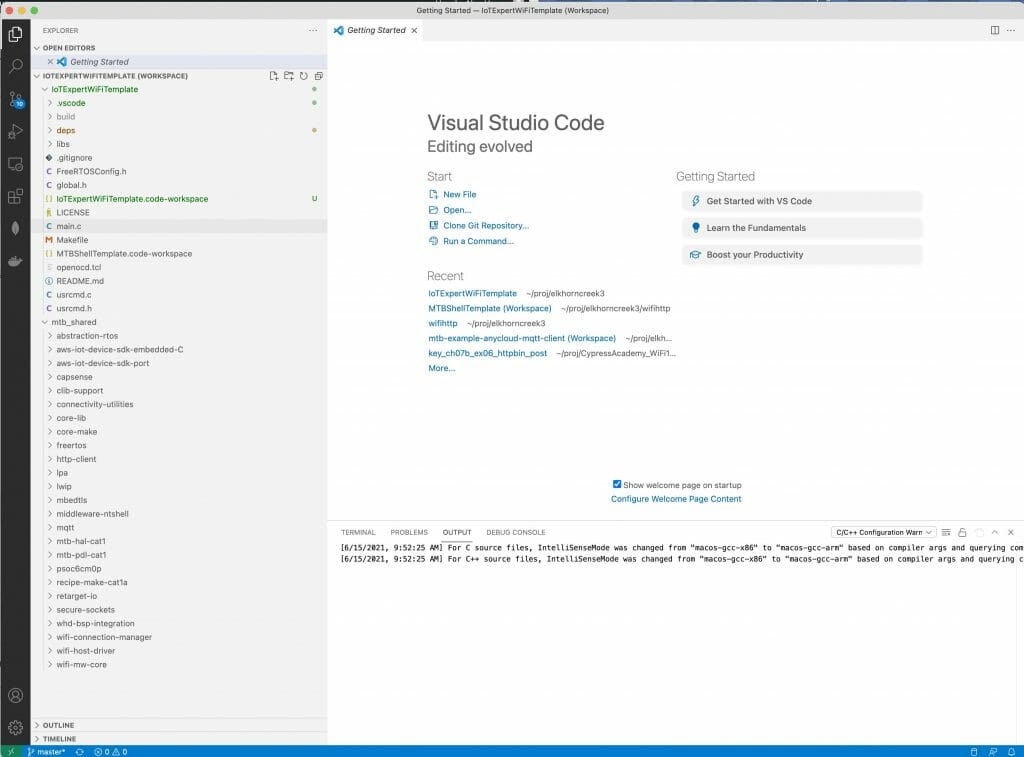This screenshot has height=757, width=1024.
Task: Select the Output panel tab
Action: coord(456,532)
